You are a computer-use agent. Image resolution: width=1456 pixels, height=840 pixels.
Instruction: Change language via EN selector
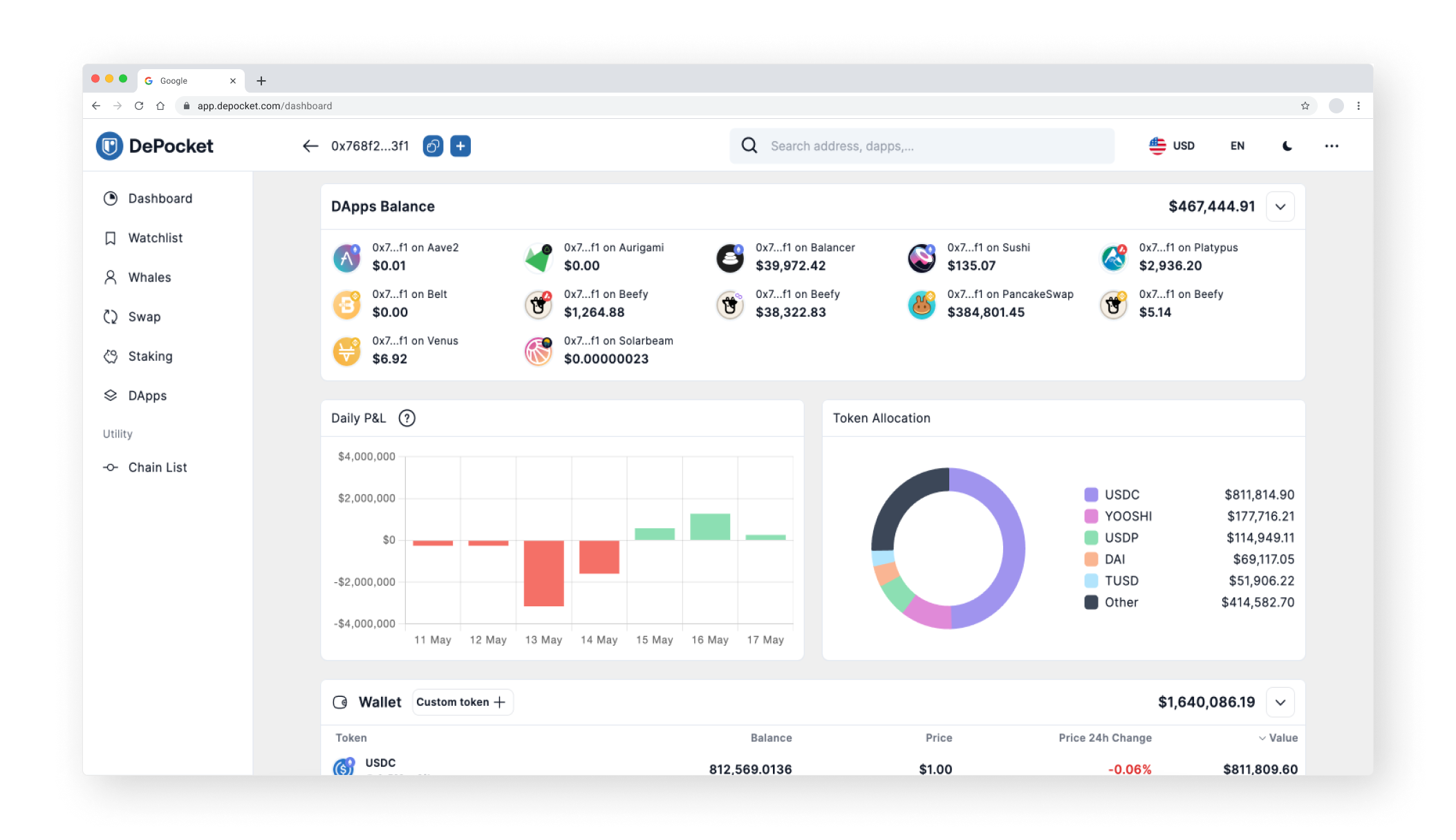click(x=1238, y=146)
